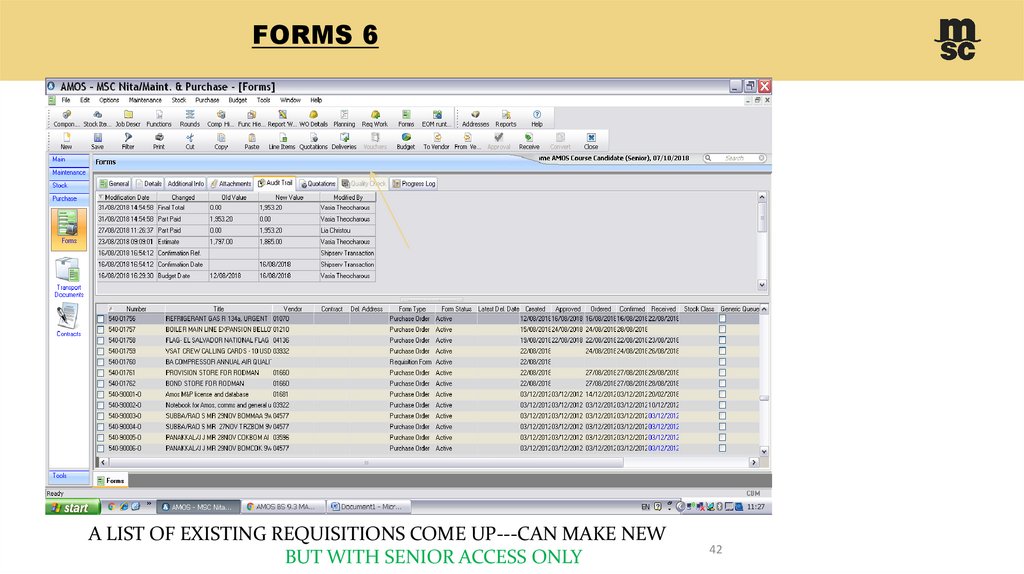Viewport: 1024px width, 574px height.
Task: Open the Planning toolbar icon
Action: (x=344, y=118)
